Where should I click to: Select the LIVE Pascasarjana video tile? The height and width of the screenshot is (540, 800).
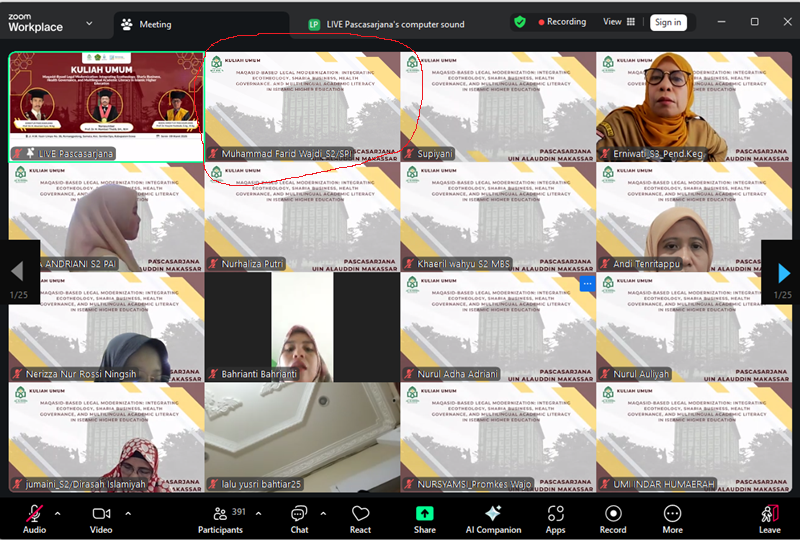(x=106, y=106)
